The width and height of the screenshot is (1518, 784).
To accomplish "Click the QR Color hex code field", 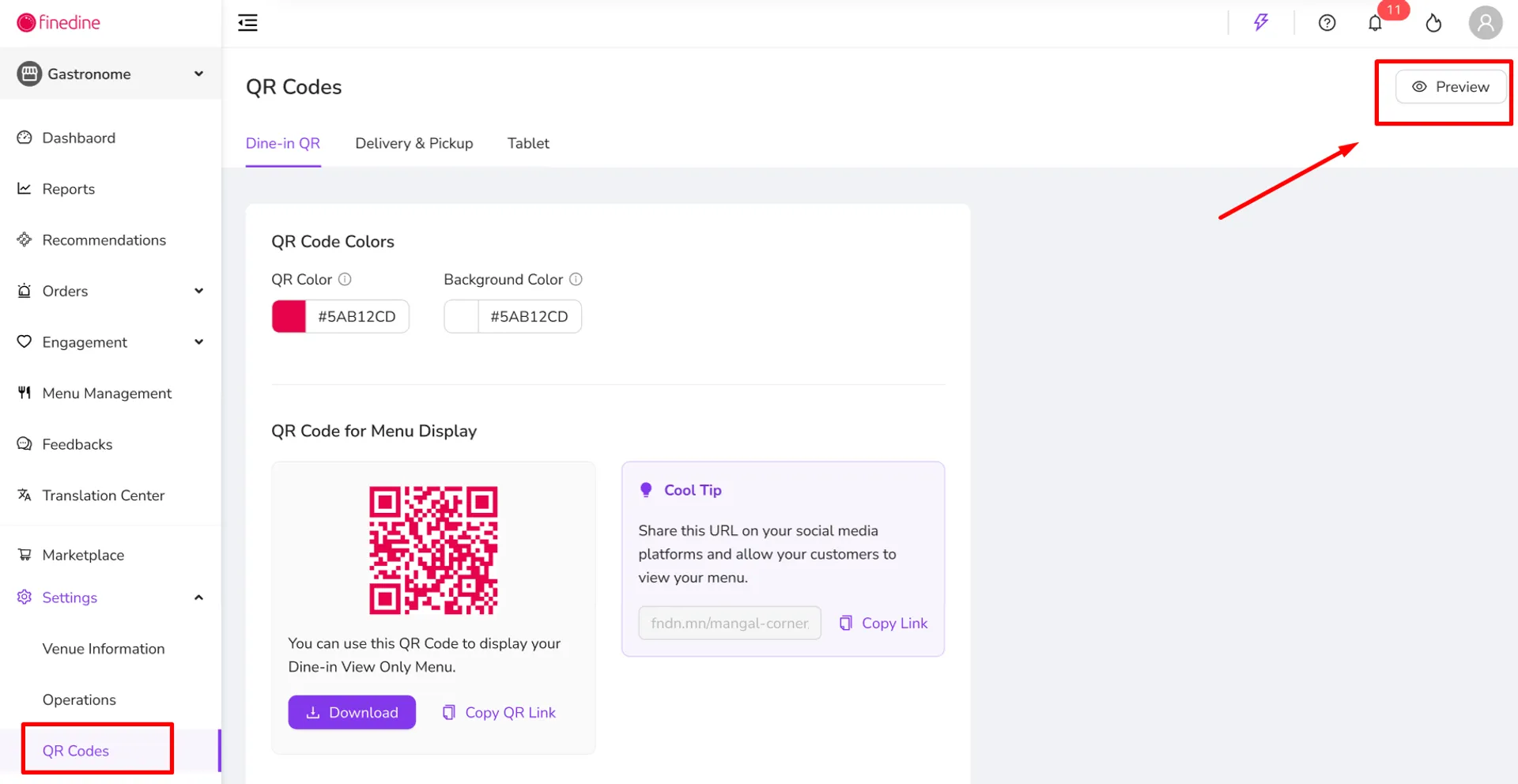I will (357, 316).
